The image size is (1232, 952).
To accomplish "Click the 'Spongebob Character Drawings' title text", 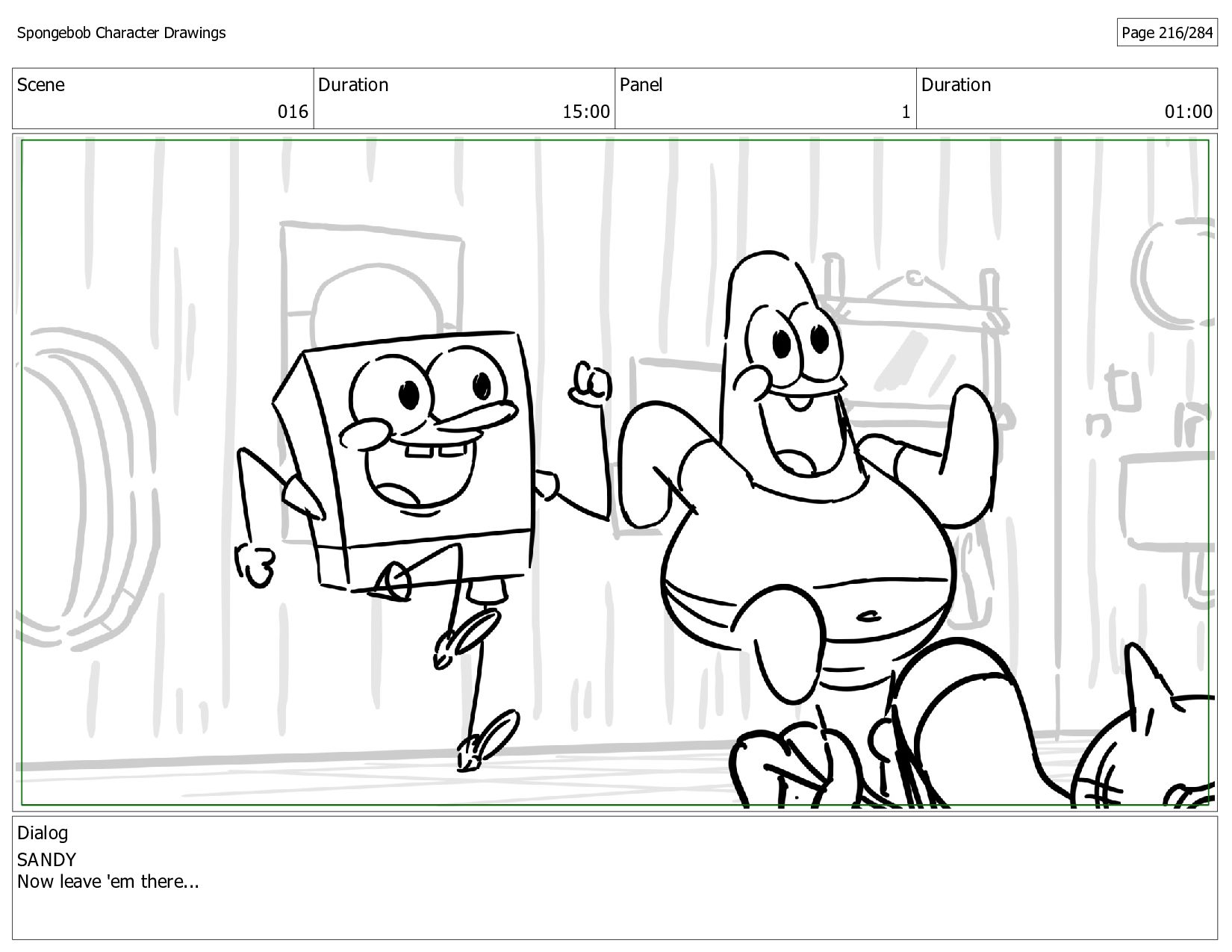I will [121, 33].
